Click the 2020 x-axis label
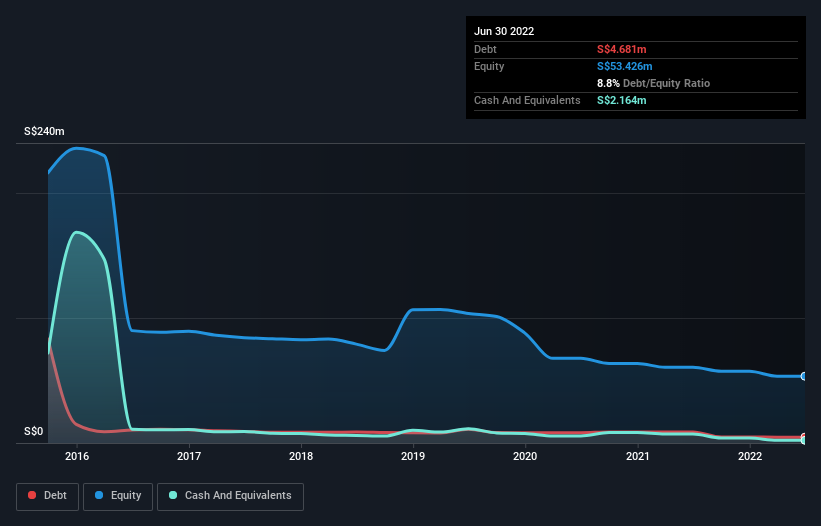Image resolution: width=821 pixels, height=526 pixels. pyautogui.click(x=525, y=456)
